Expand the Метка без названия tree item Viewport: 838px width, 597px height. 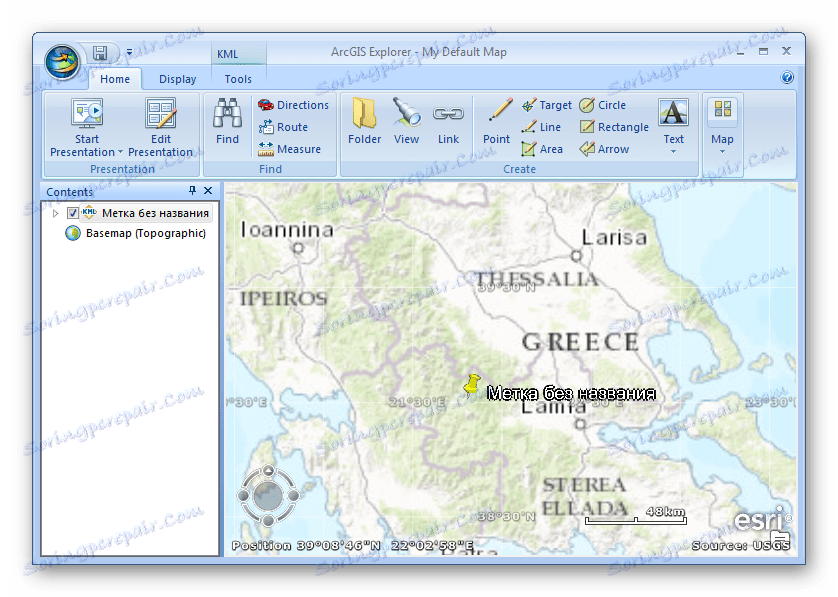coord(56,212)
